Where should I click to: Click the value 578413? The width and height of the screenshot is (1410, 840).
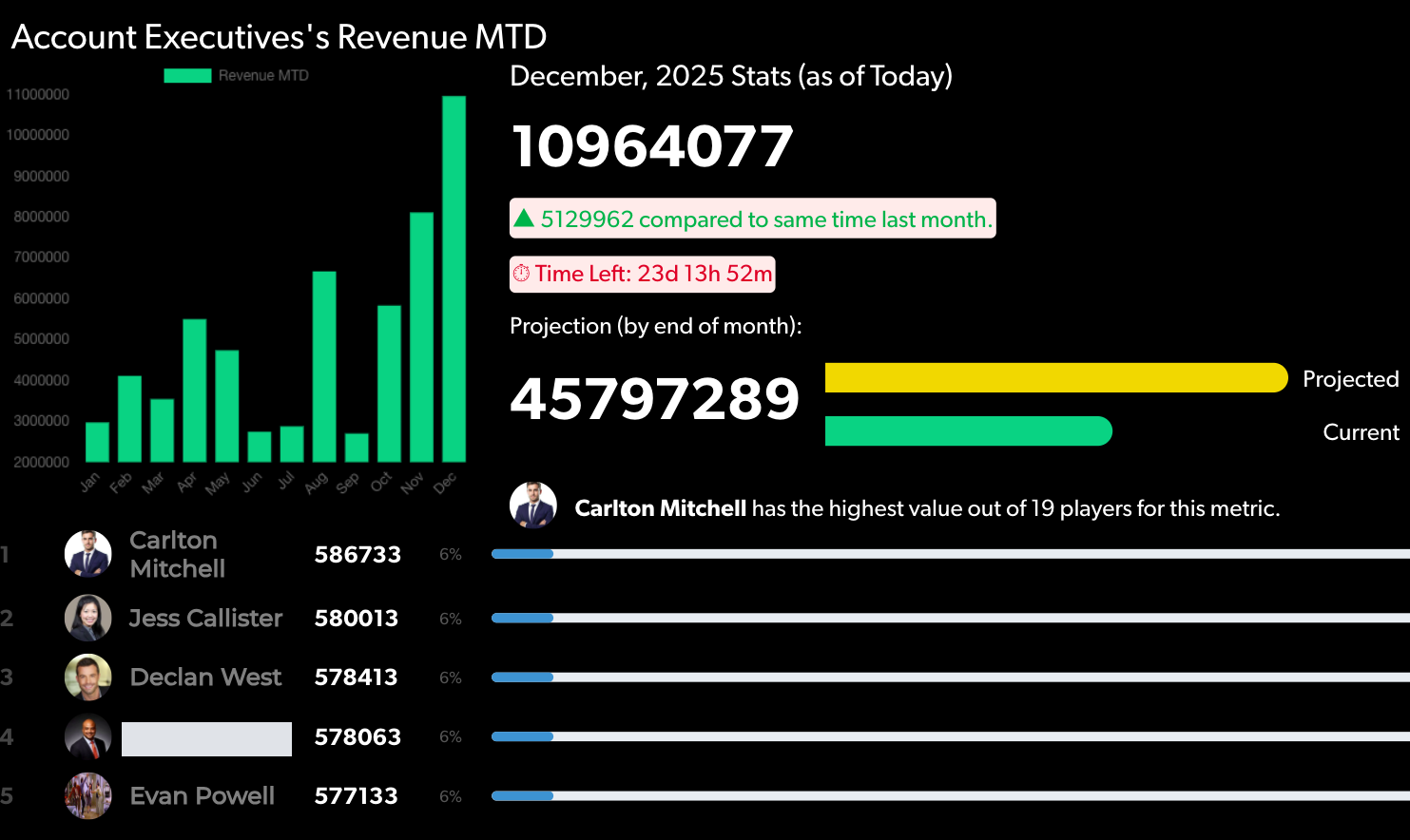pyautogui.click(x=357, y=678)
